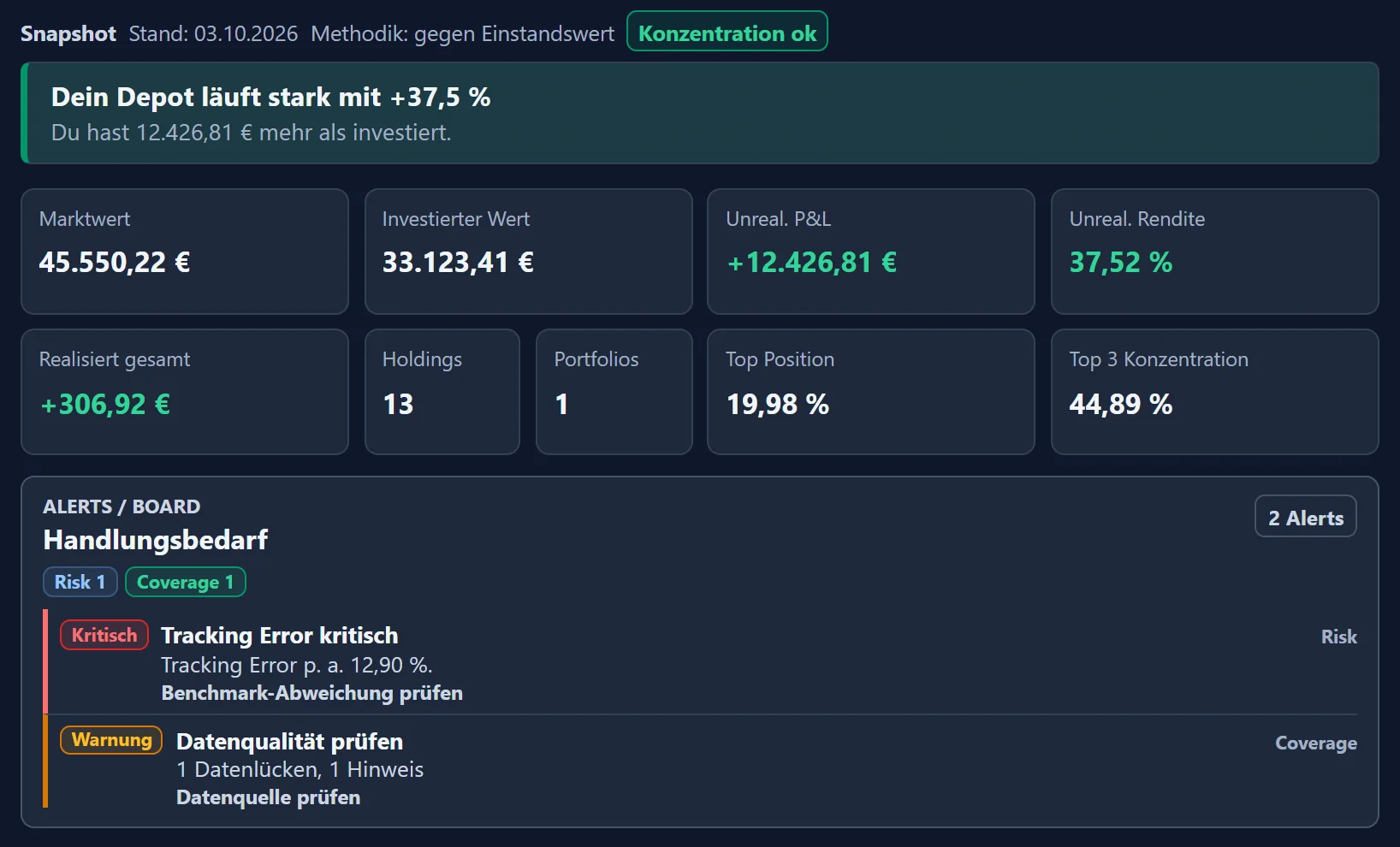The image size is (1400, 847).
Task: Select the 'Top Position' card
Action: coord(871,392)
